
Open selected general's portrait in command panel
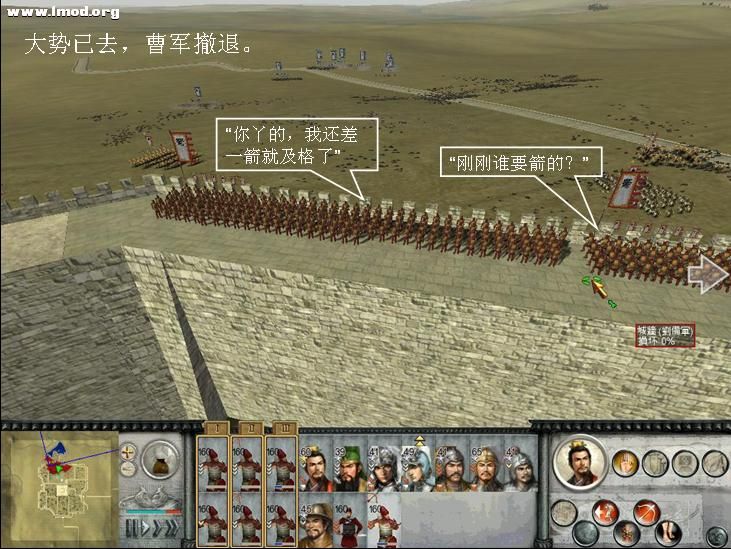580,463
